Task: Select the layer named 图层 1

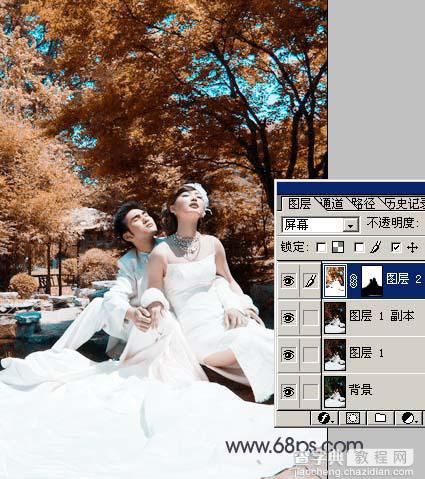Action: point(366,353)
